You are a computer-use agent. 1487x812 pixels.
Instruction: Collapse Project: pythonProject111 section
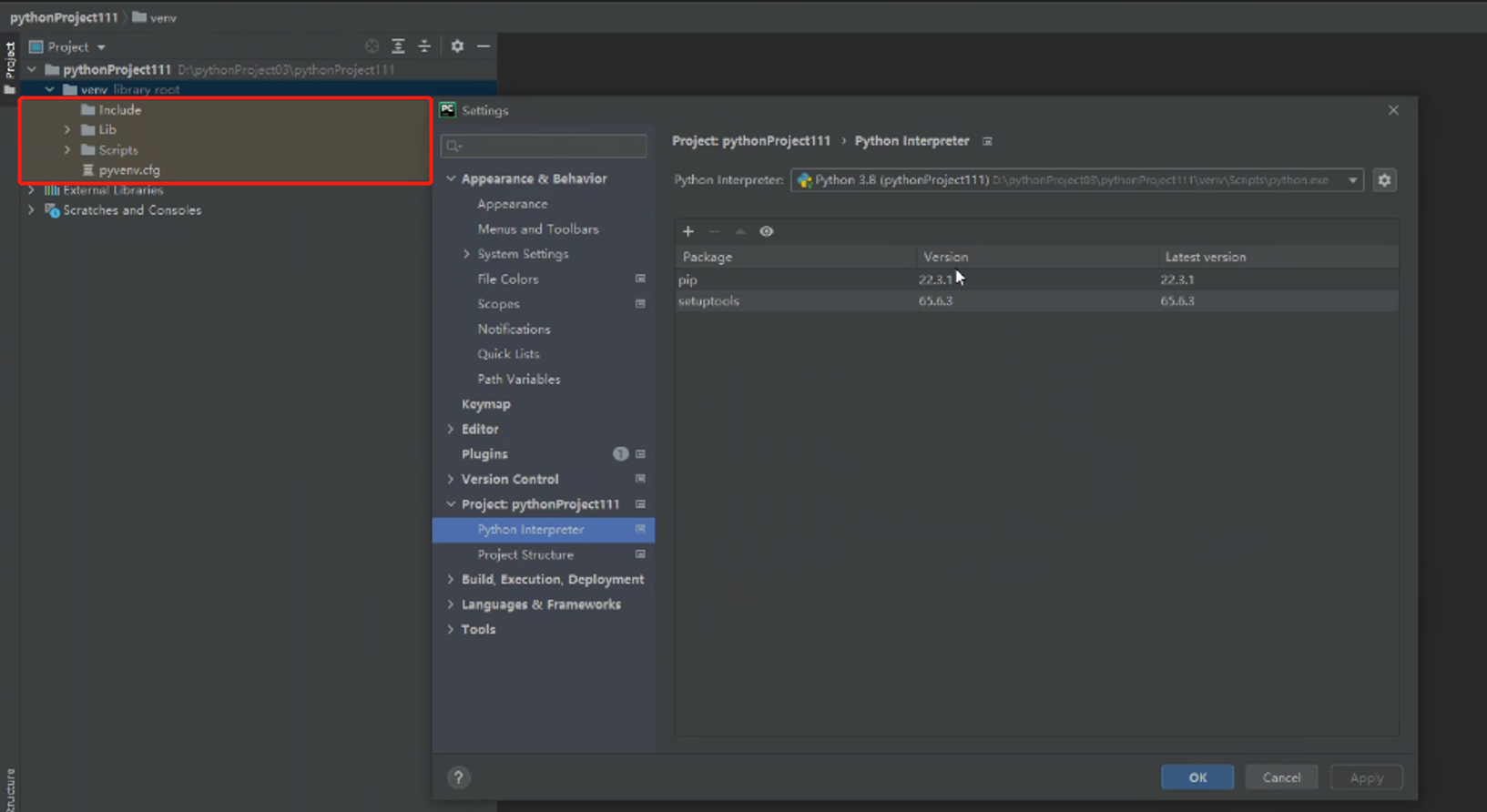451,504
